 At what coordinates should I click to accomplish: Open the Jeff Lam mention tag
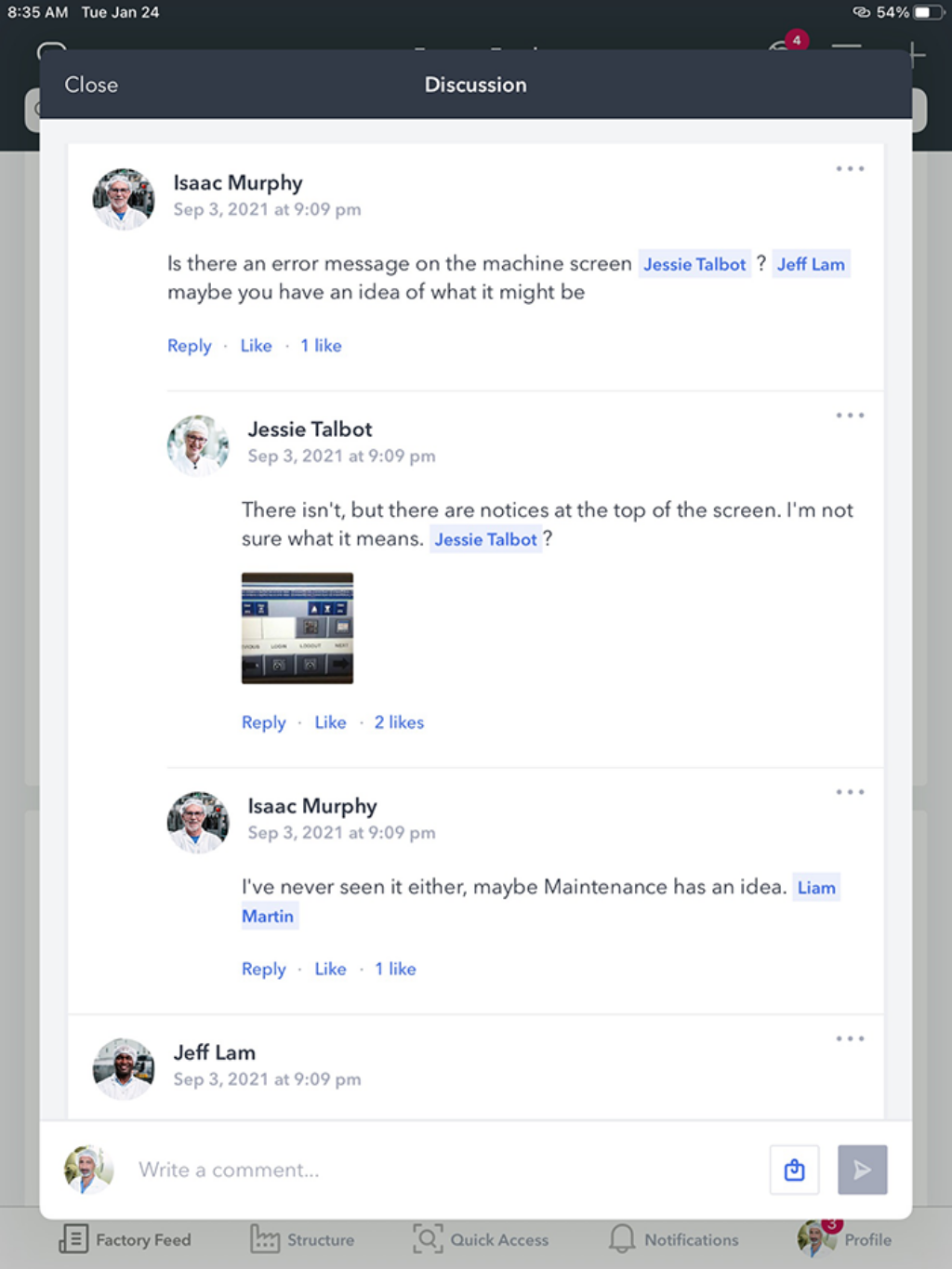click(x=811, y=264)
